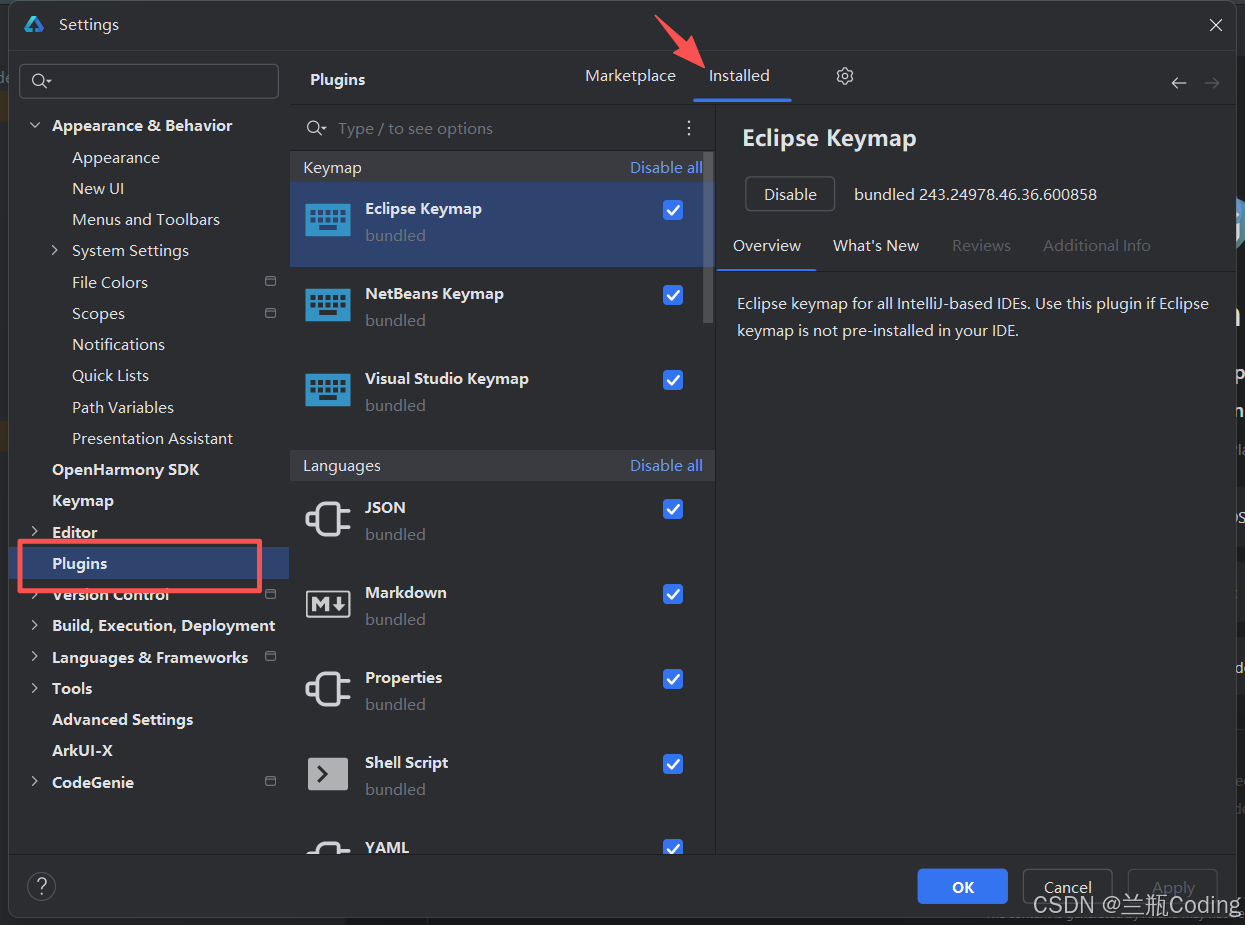Click the Eclipse Keymap keyboard icon
Screen dimensions: 1245x925
click(328, 220)
